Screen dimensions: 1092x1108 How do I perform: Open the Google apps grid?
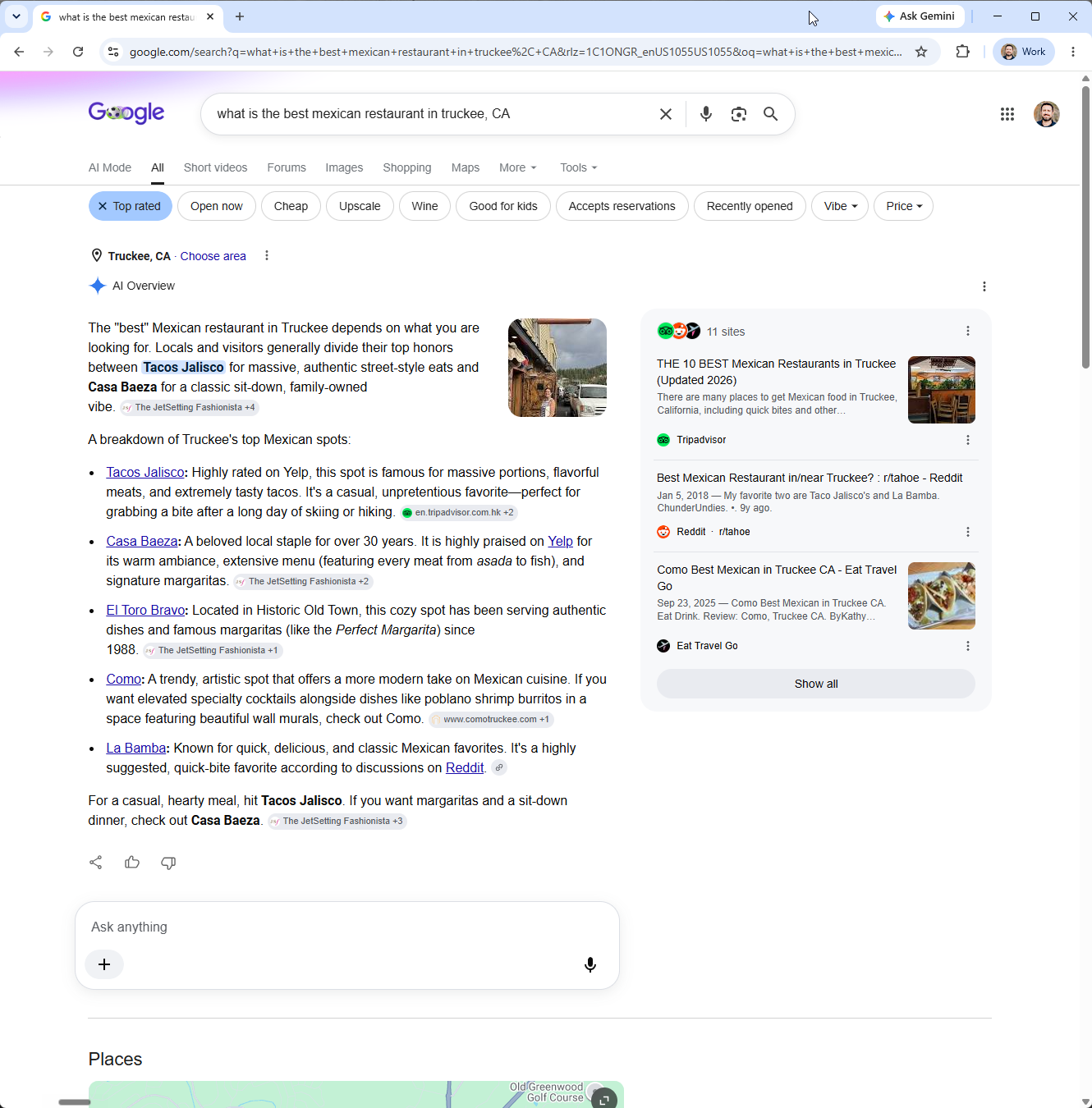pos(1007,114)
